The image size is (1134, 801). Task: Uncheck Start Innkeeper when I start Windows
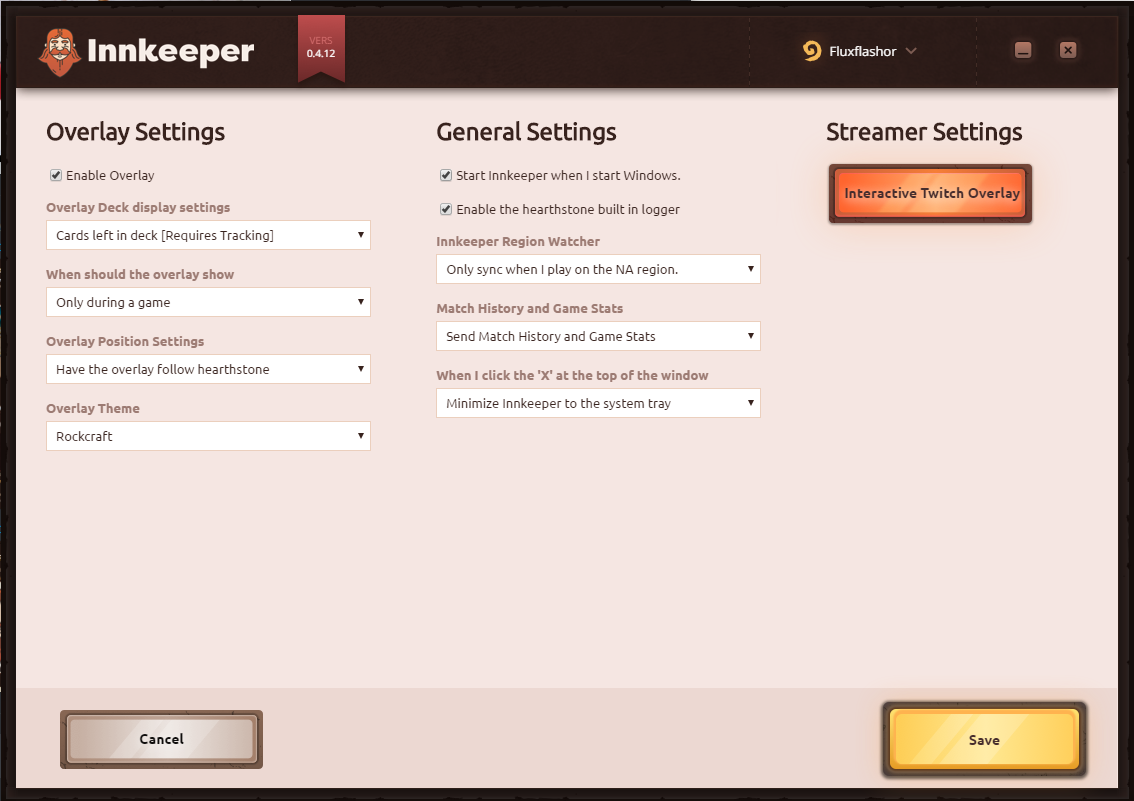point(445,174)
